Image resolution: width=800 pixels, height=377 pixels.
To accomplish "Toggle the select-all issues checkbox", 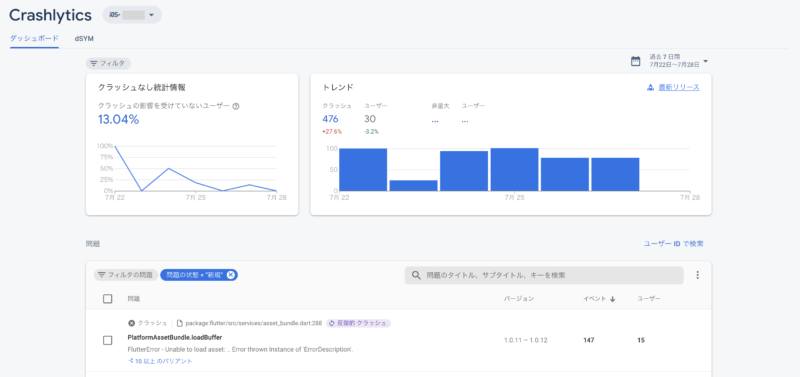I will click(x=108, y=299).
